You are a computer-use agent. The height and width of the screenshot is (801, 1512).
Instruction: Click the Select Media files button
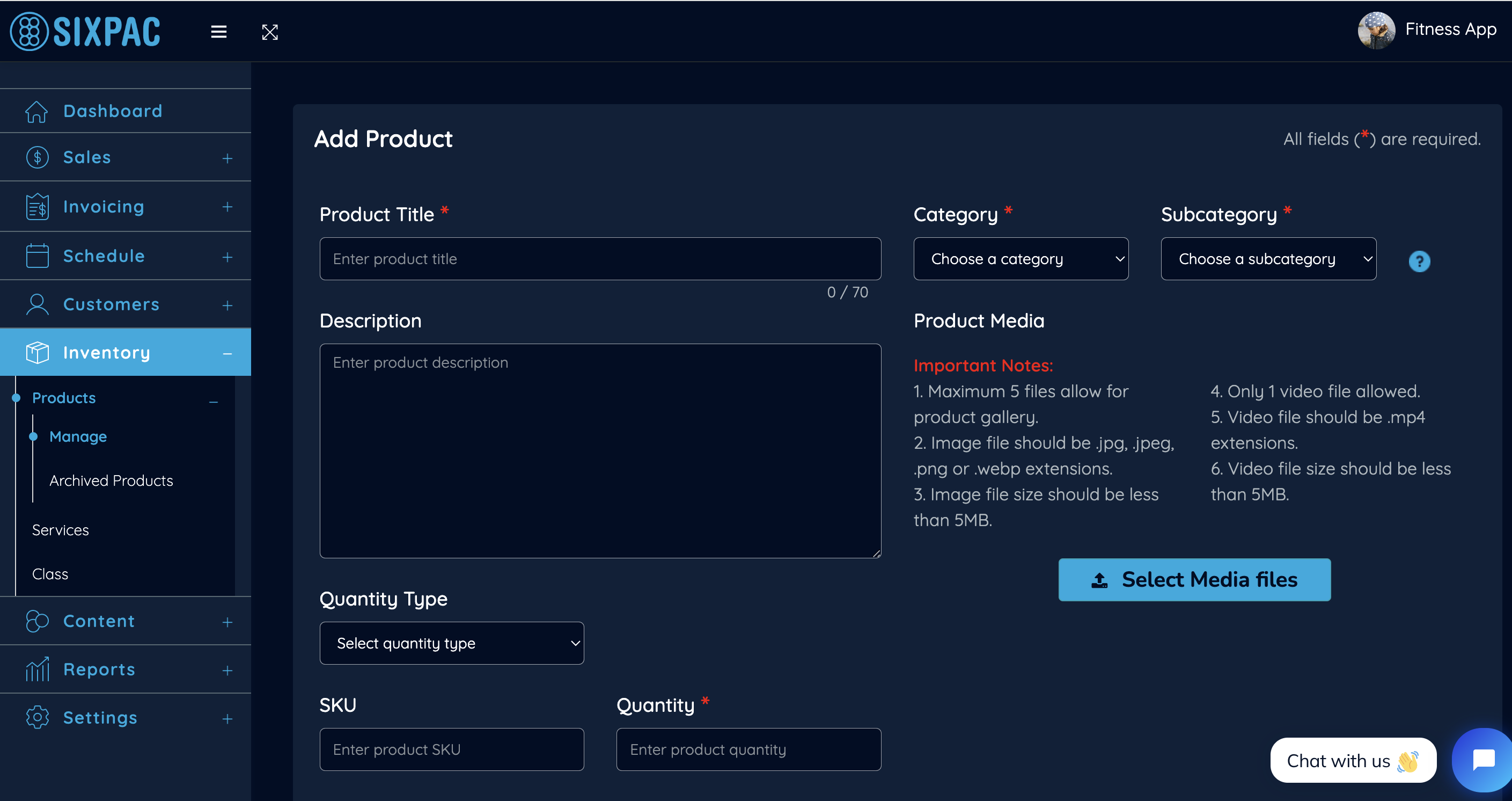pyautogui.click(x=1194, y=580)
